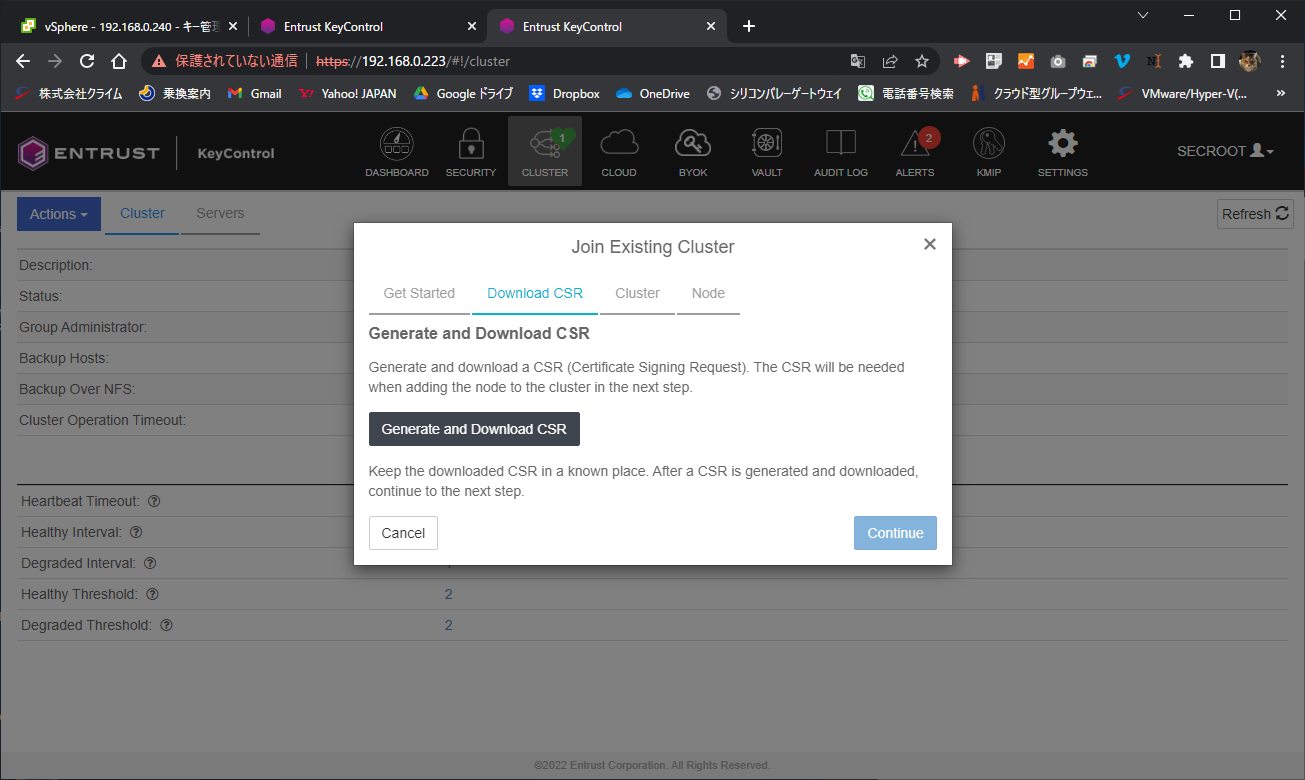This screenshot has height=780, width=1305.
Task: Open Gmail bookmark
Action: pyautogui.click(x=255, y=93)
